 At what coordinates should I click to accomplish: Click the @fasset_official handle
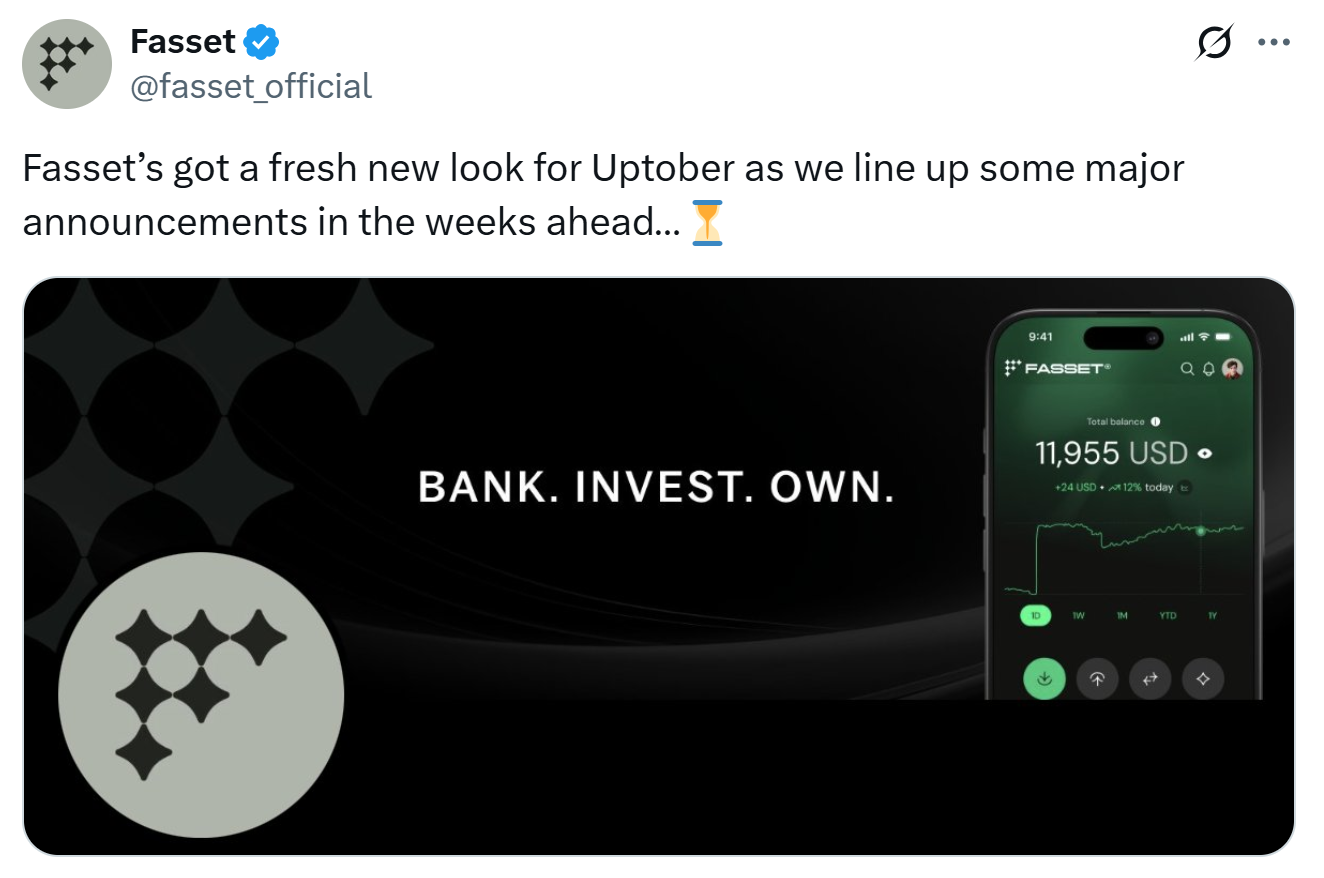(x=251, y=86)
